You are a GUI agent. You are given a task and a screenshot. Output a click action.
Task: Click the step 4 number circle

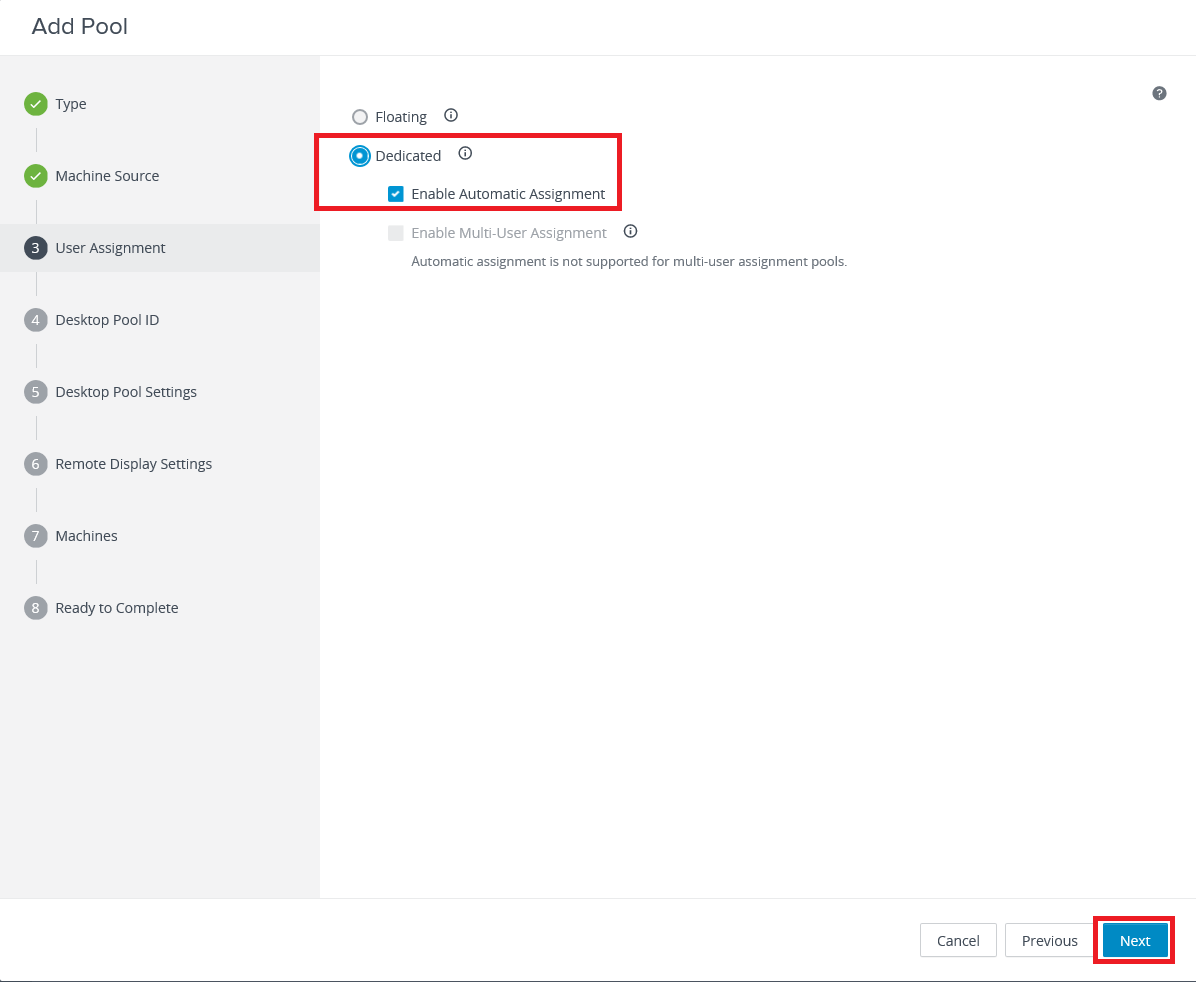[x=36, y=320]
